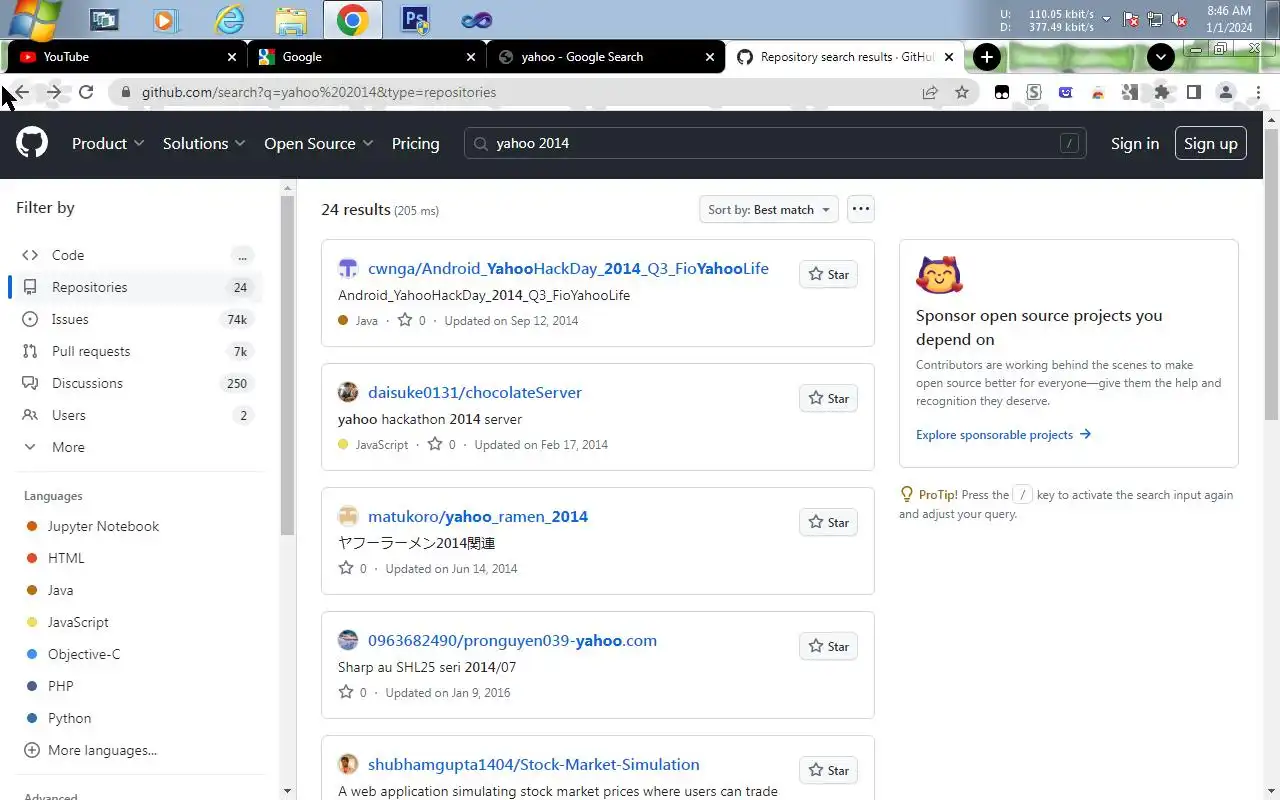Screen dimensions: 1280x800
Task: Open the GitHub home logo
Action: pos(32,143)
